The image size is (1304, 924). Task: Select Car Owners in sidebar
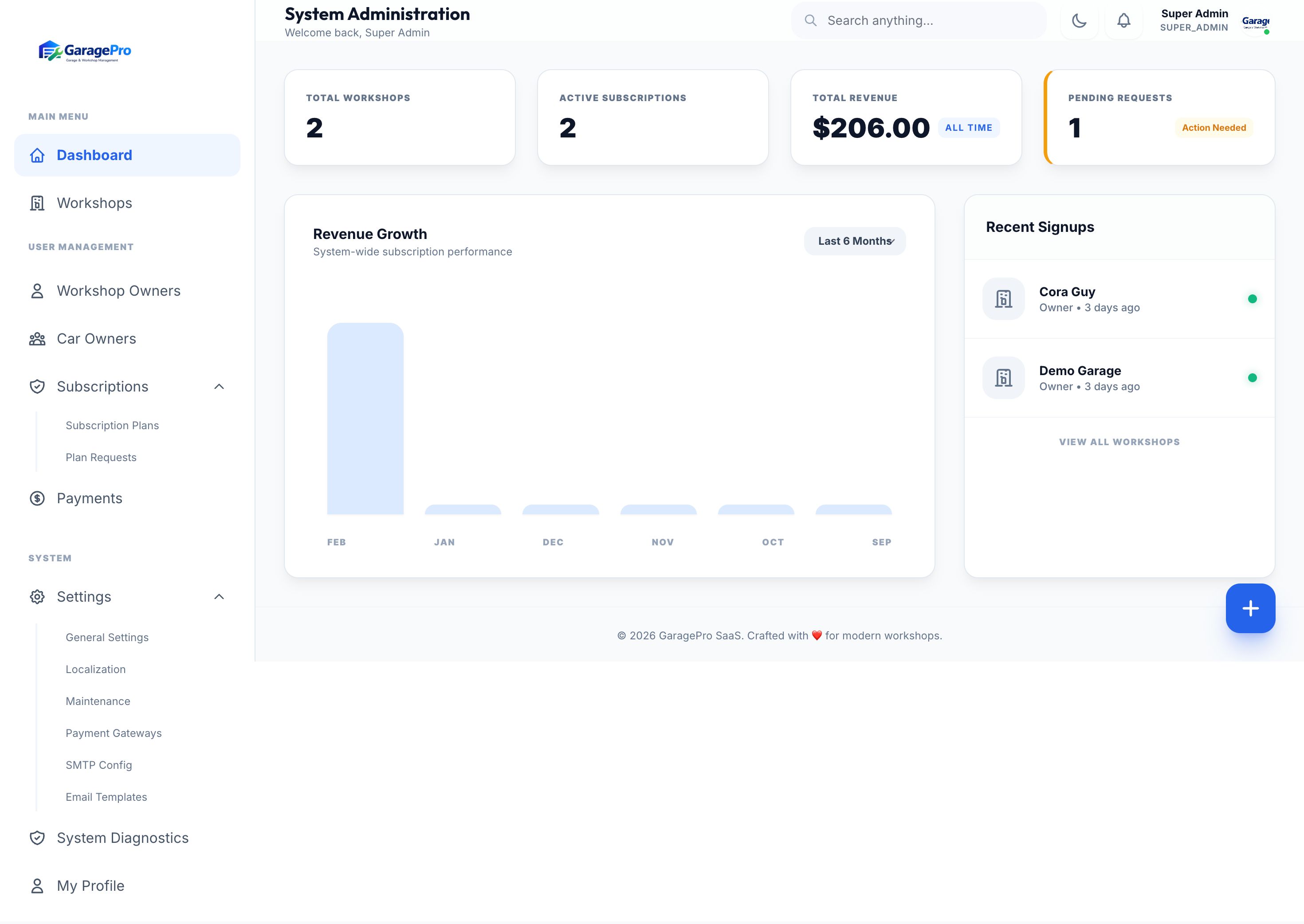pos(96,339)
